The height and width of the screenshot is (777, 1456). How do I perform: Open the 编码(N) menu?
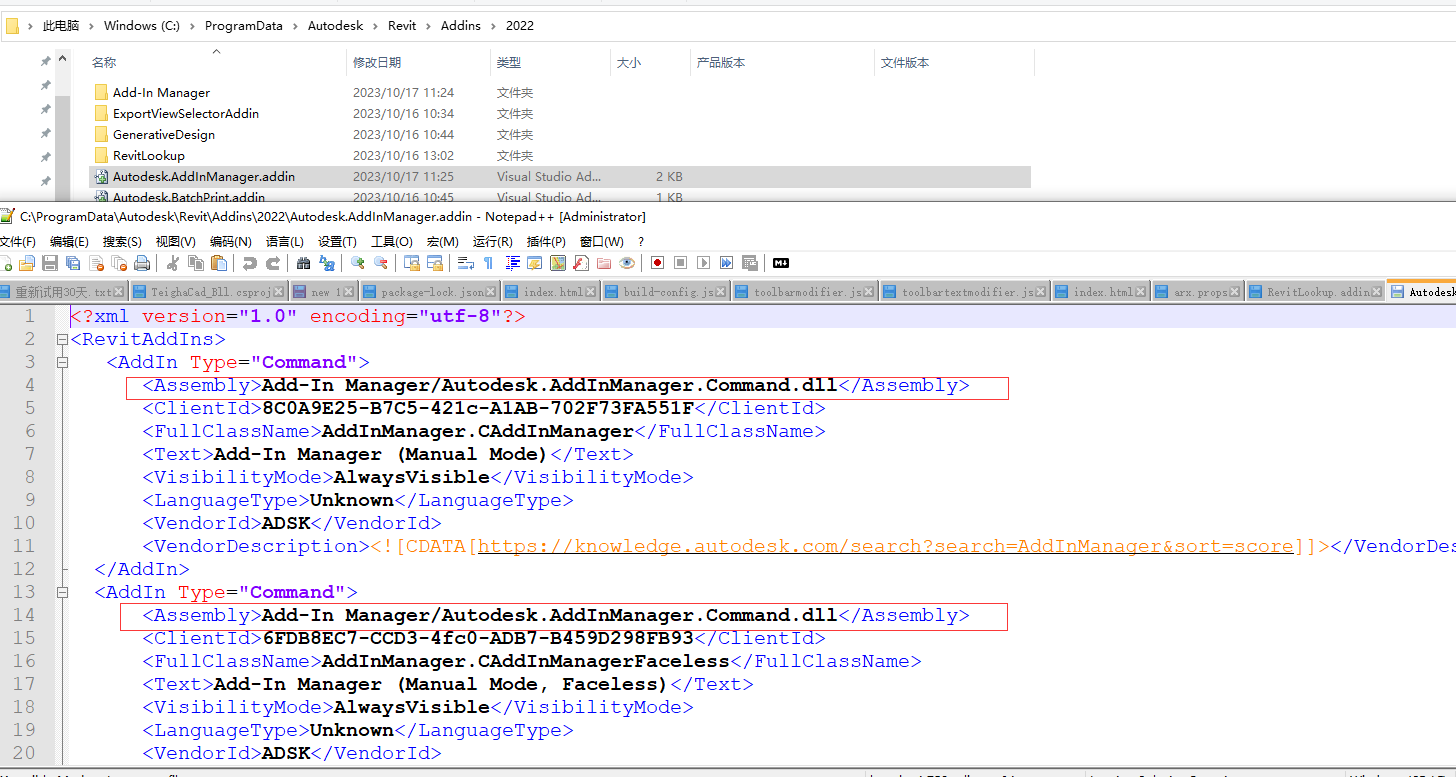230,242
